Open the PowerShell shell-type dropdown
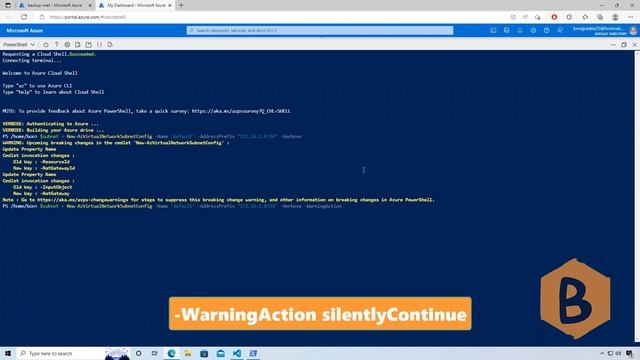 click(x=19, y=44)
